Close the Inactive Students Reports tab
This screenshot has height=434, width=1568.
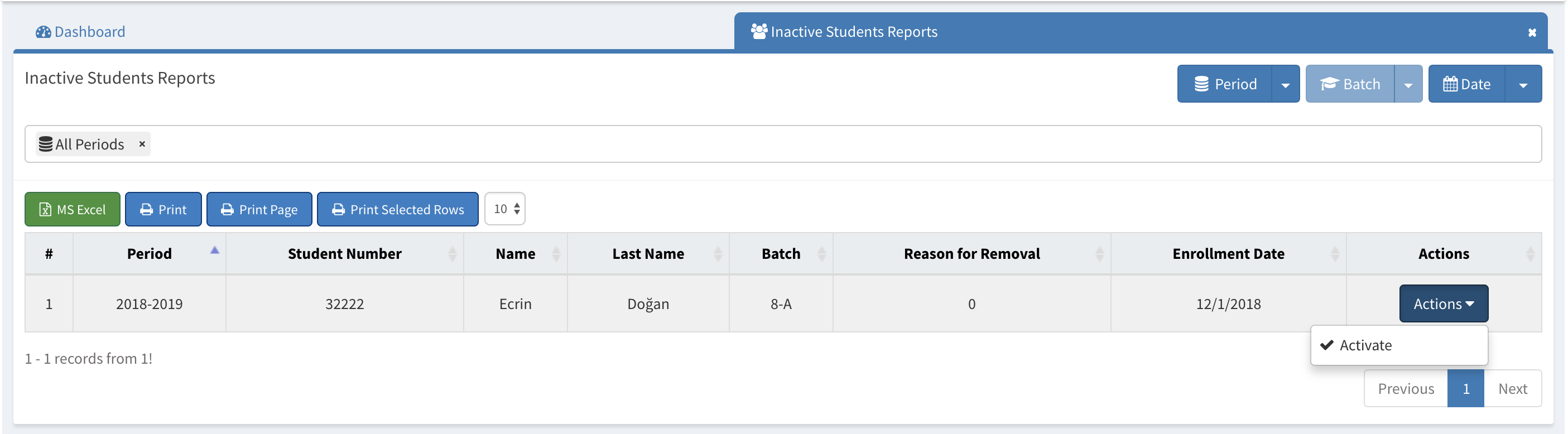point(1532,33)
